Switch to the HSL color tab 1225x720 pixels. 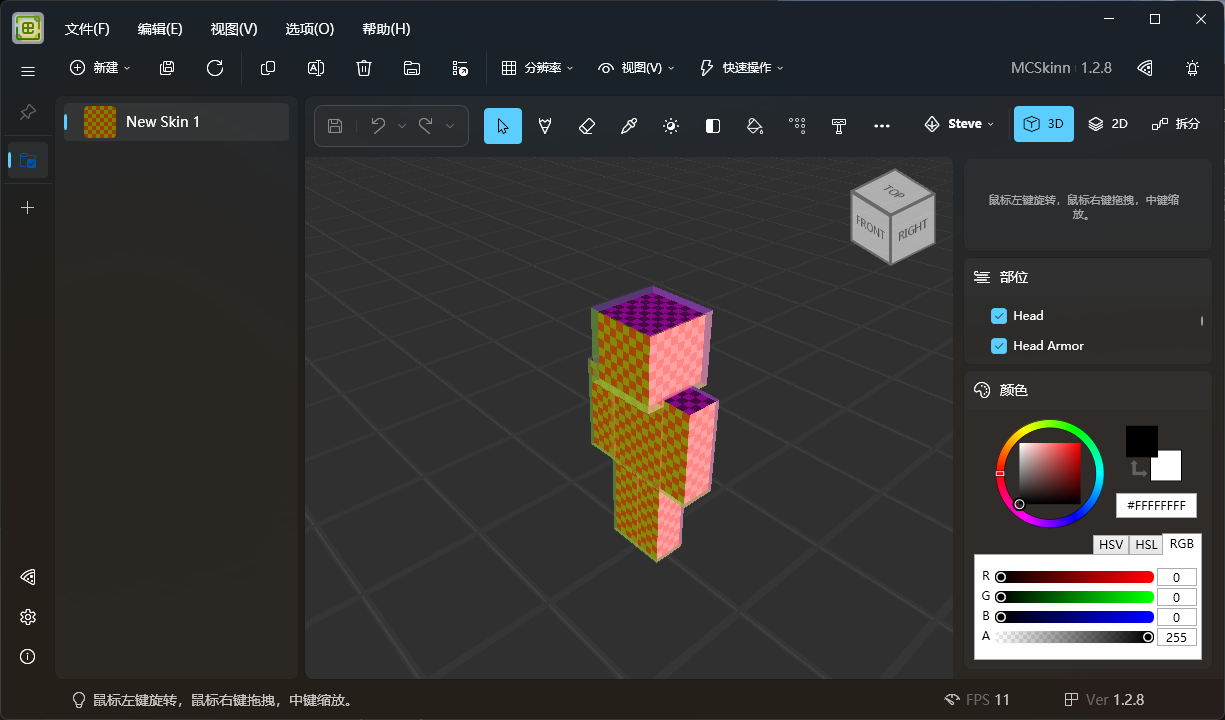point(1146,545)
